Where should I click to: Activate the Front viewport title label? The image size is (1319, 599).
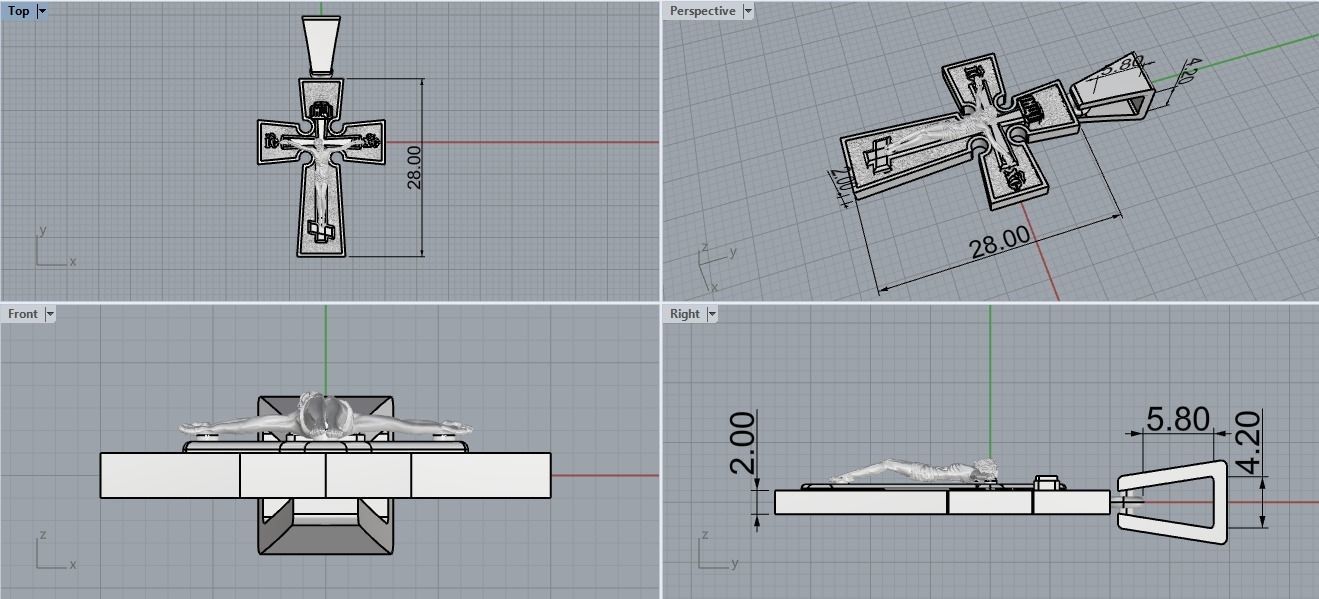pyautogui.click(x=23, y=314)
